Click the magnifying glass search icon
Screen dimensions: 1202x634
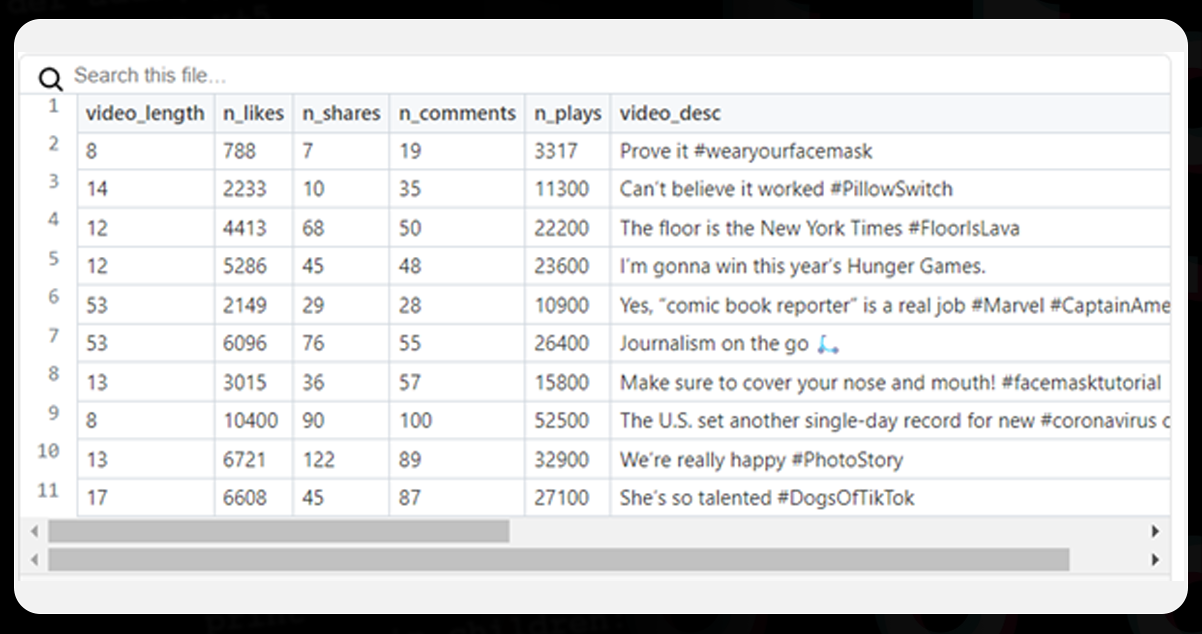pyautogui.click(x=50, y=75)
